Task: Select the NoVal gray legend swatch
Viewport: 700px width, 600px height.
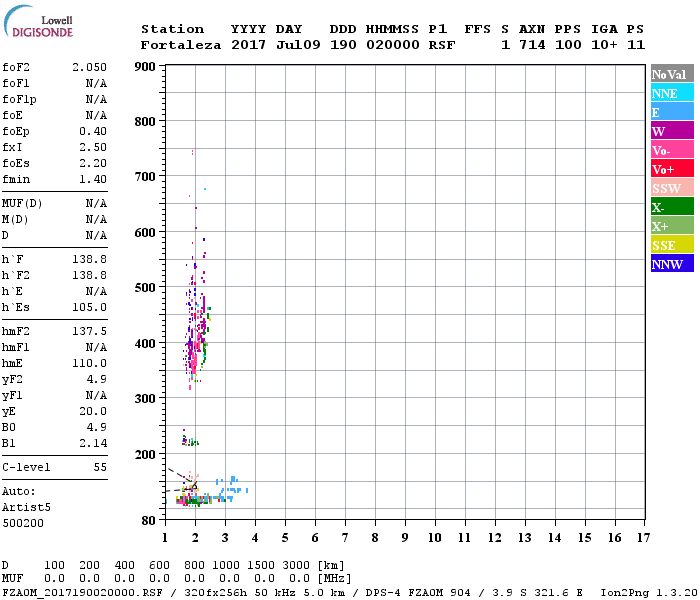Action: [x=672, y=74]
